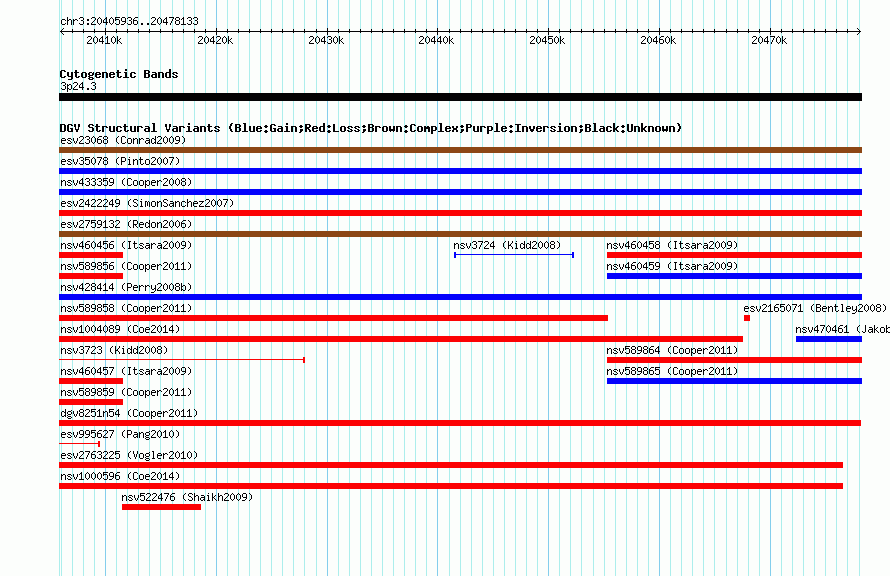Select the red nsv460458 loss bar

point(734,255)
